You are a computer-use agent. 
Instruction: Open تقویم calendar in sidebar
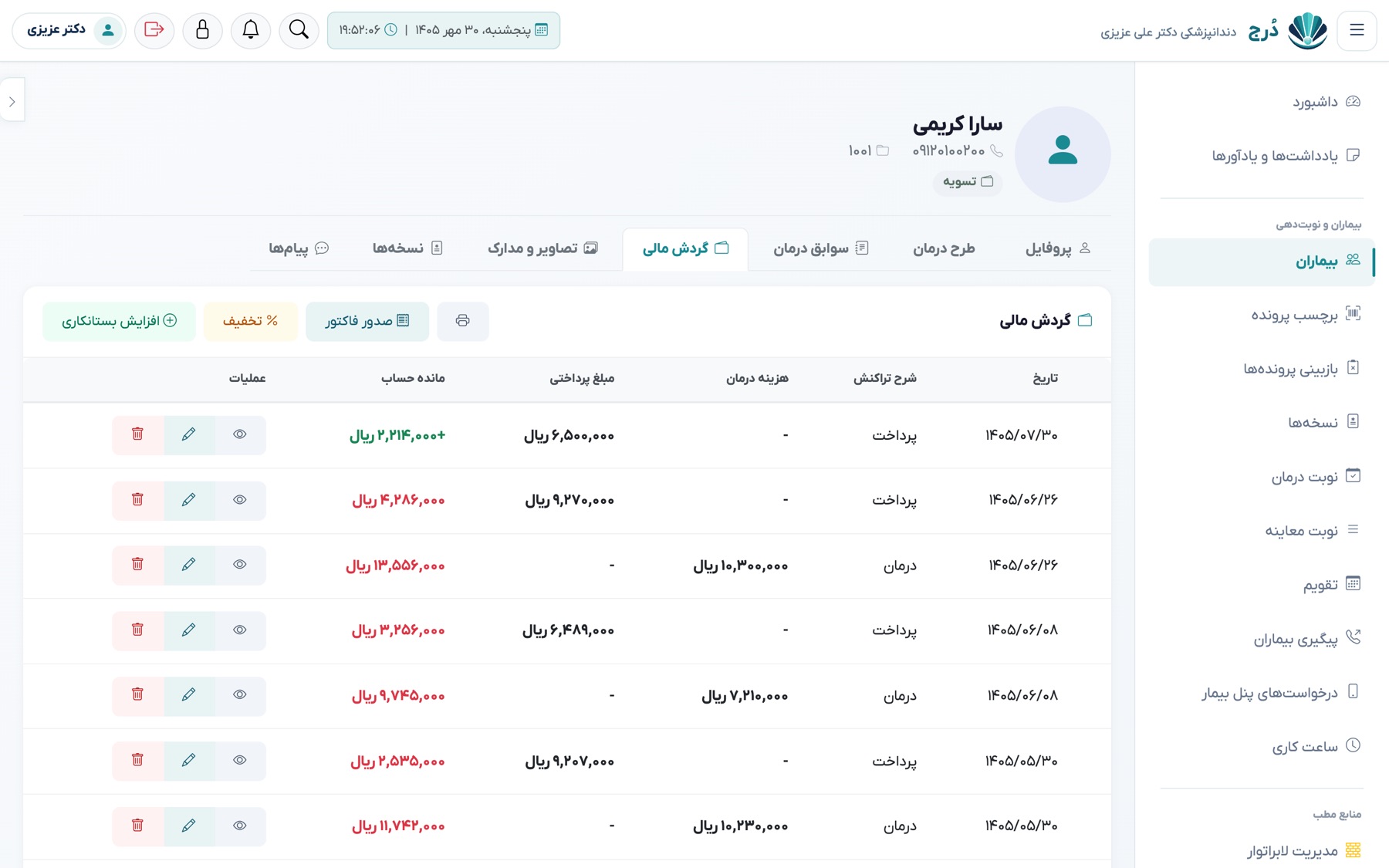(1261, 585)
